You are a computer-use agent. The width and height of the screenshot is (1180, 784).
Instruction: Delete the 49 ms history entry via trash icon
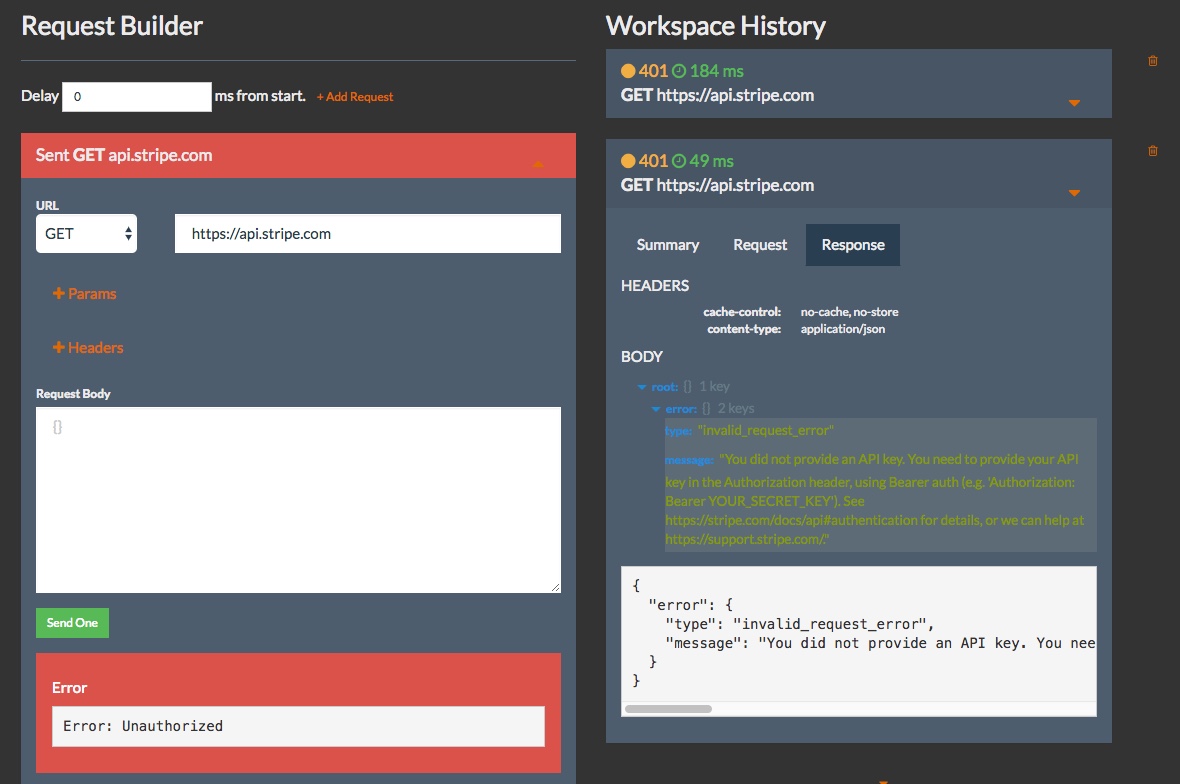[1152, 151]
